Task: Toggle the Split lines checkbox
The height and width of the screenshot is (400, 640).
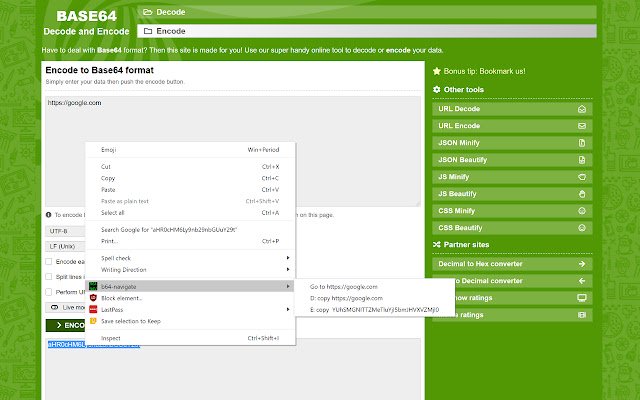Action: point(49,276)
